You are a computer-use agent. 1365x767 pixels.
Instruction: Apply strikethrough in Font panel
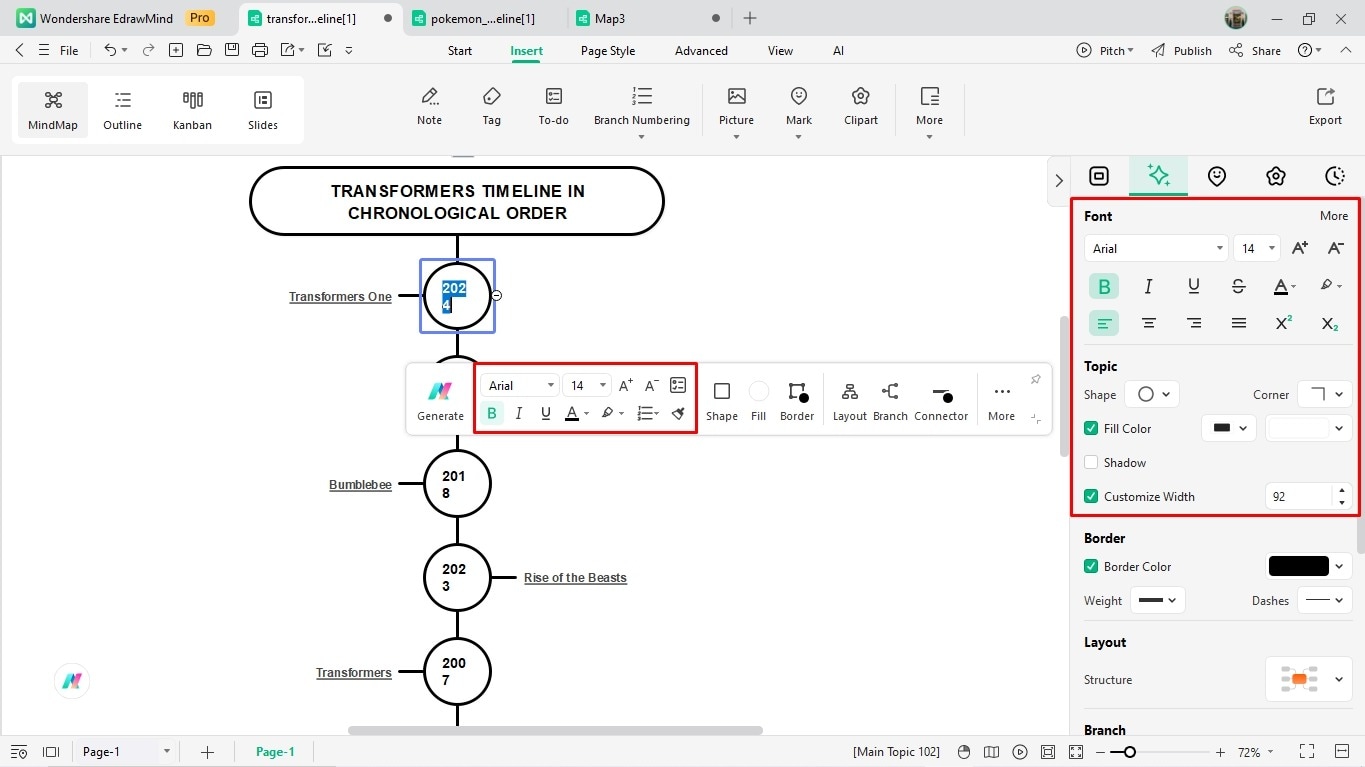pos(1238,286)
